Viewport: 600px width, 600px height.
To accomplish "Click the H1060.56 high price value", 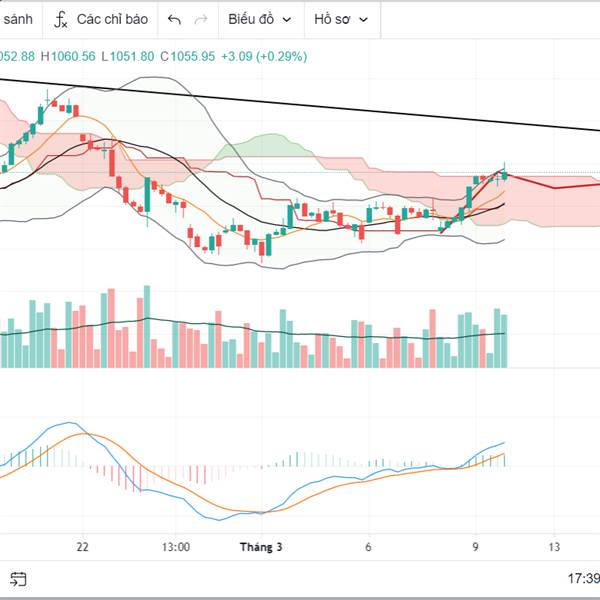I will point(68,56).
